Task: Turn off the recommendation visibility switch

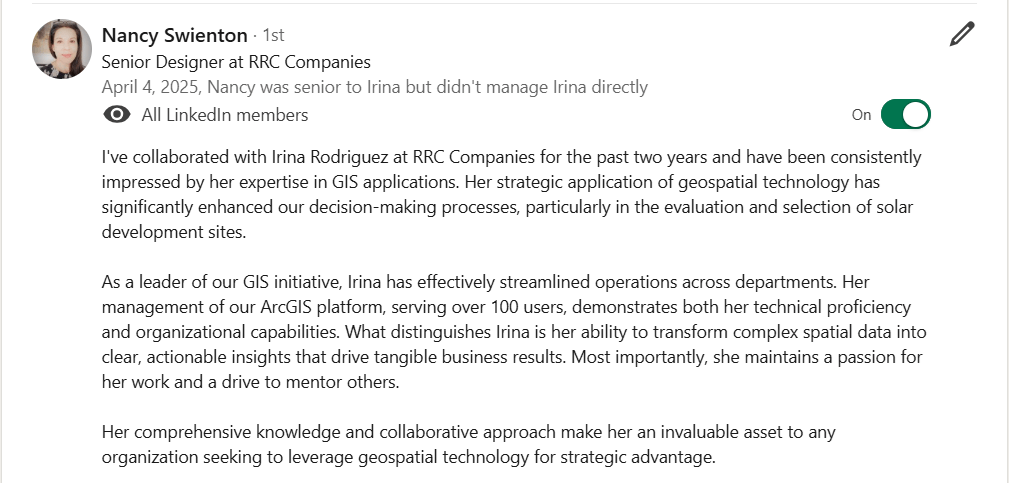Action: 905,114
